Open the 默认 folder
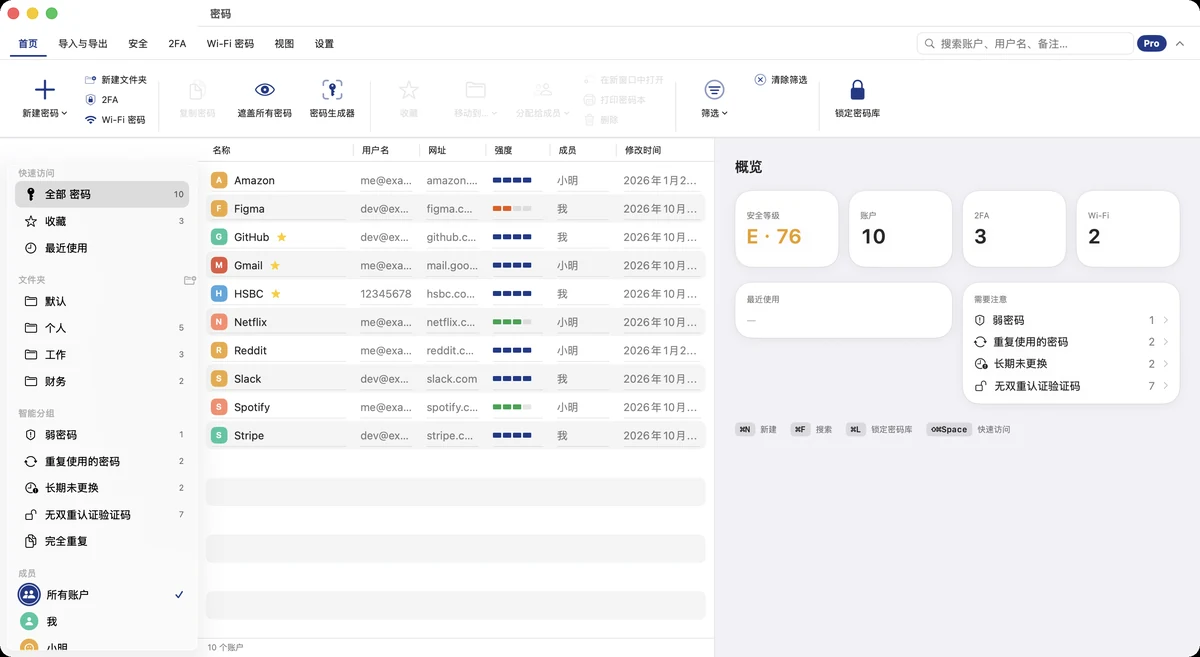The width and height of the screenshot is (1200, 657). coord(102,301)
